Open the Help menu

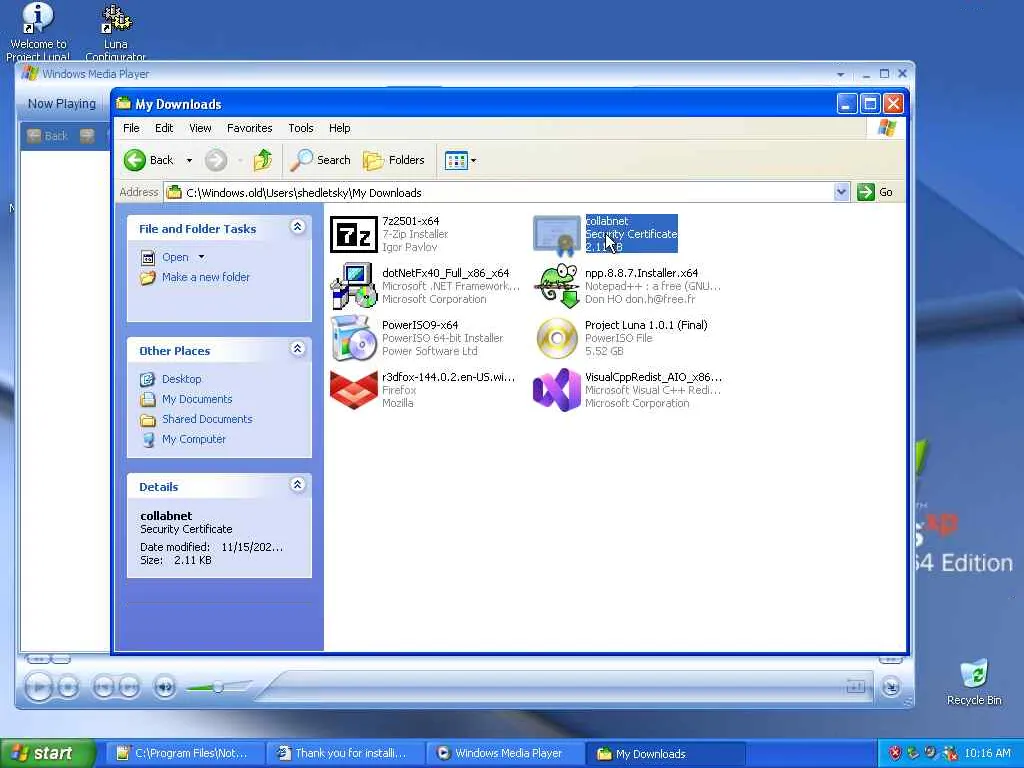340,128
